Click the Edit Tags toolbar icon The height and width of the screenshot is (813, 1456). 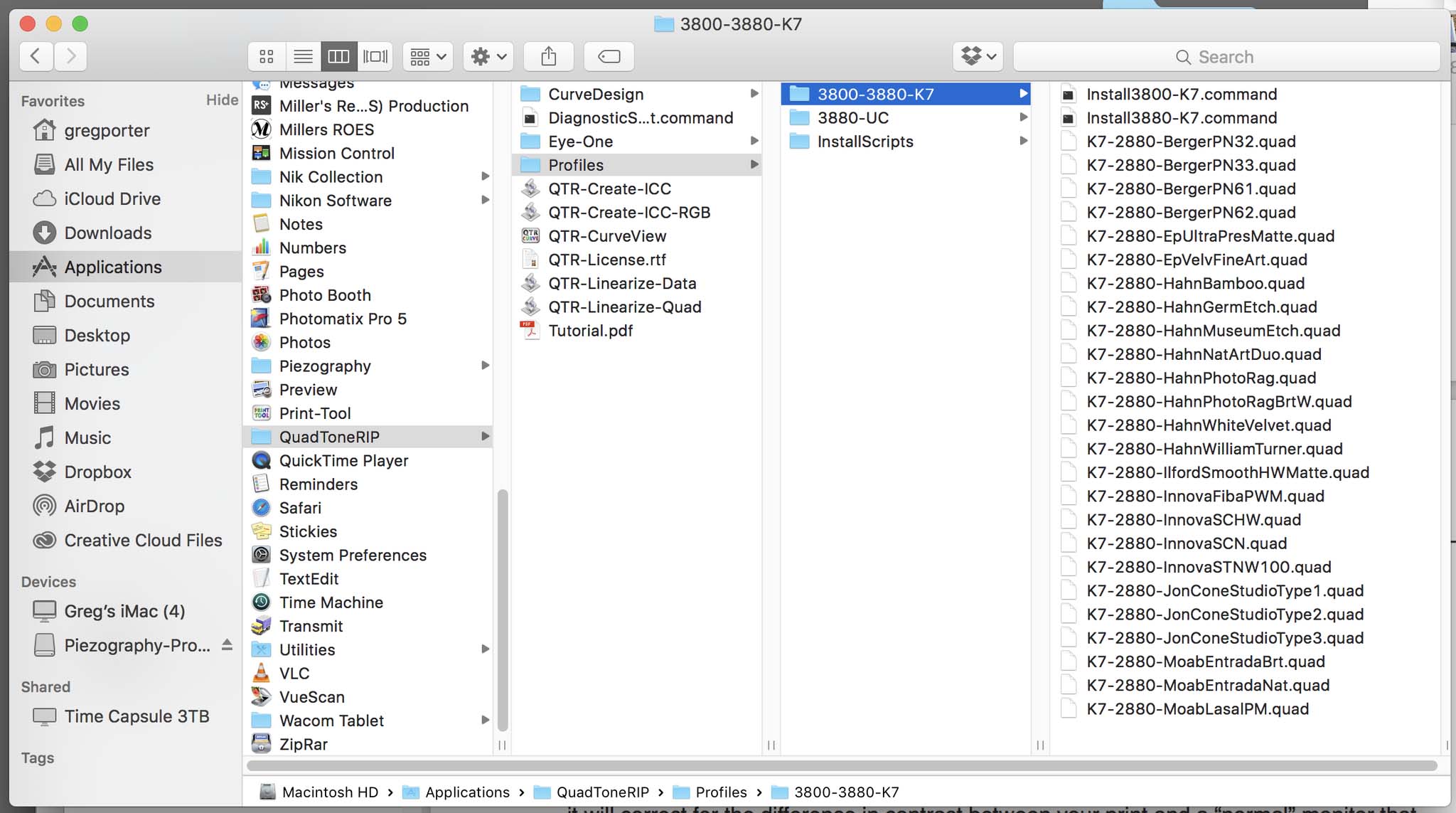(609, 56)
